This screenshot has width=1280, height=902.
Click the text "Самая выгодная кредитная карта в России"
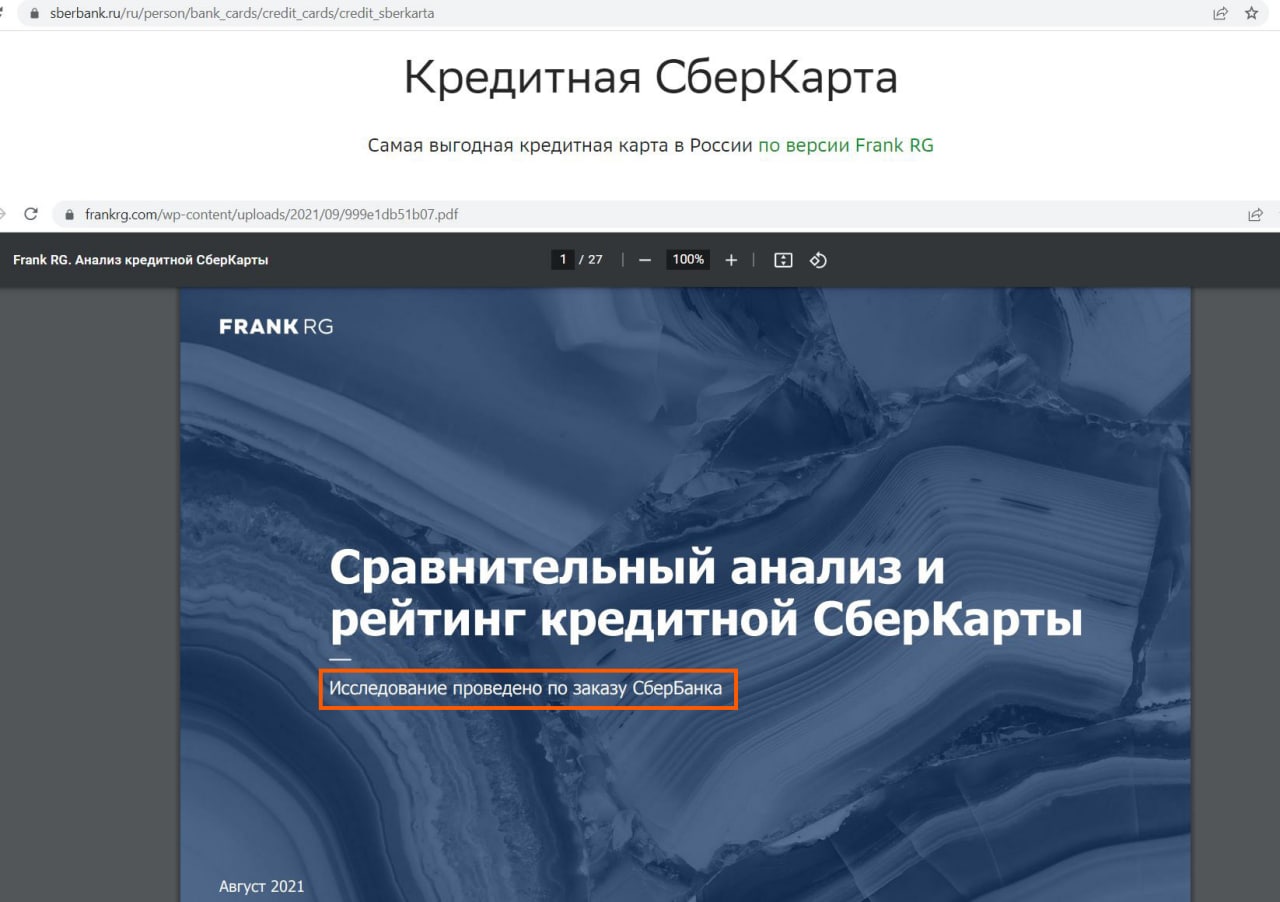[560, 145]
